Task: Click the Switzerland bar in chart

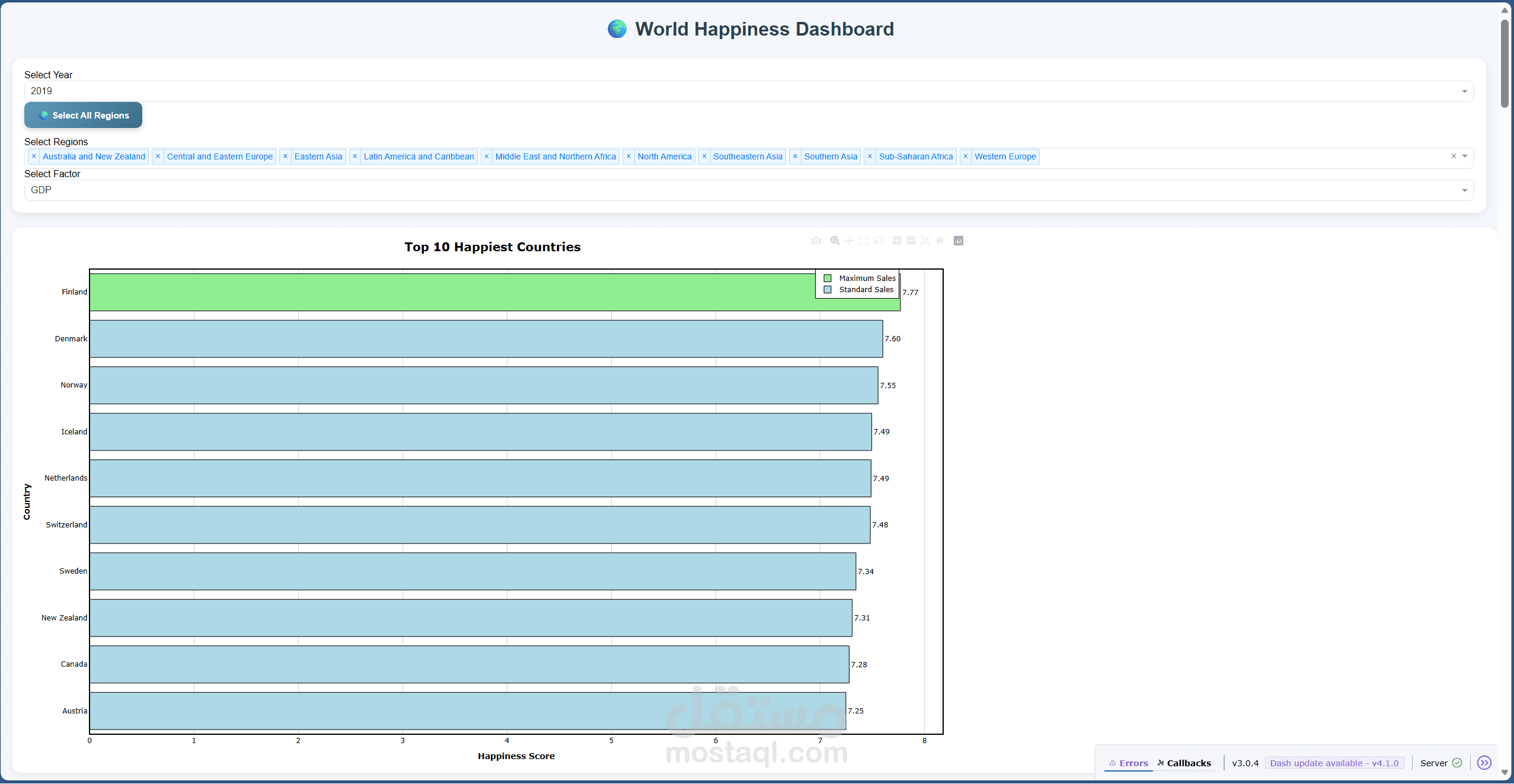Action: point(480,525)
